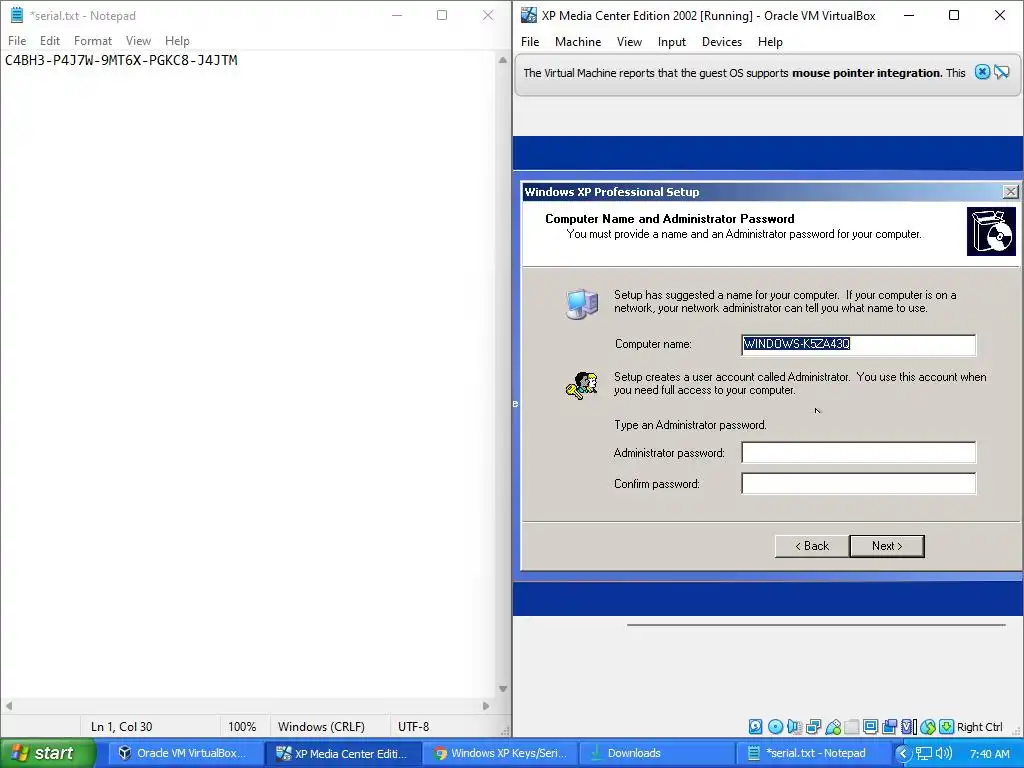Open Notepad File menu

pyautogui.click(x=17, y=40)
